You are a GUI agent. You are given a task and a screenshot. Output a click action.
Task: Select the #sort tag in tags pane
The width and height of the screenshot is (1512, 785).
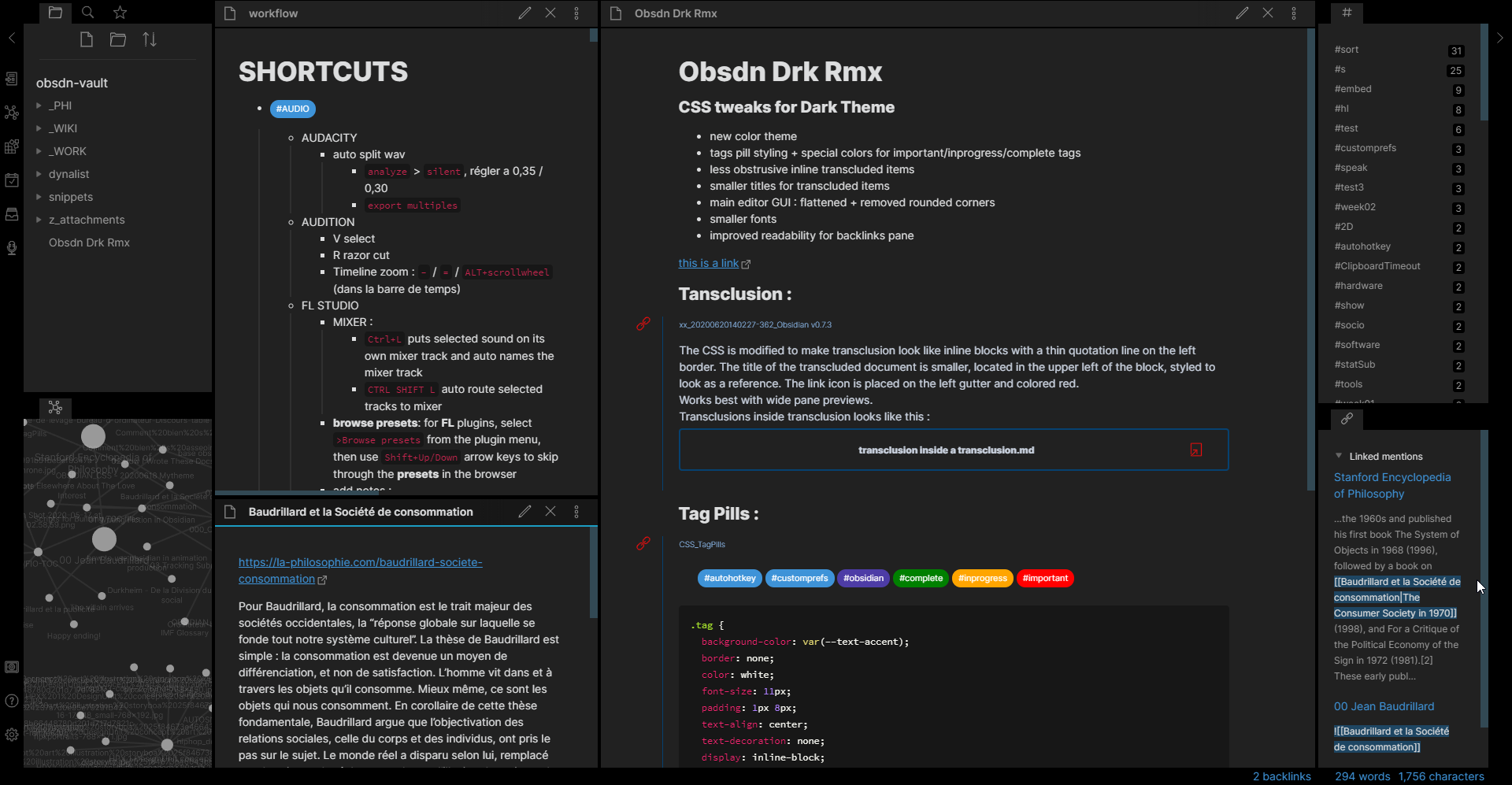click(x=1347, y=50)
